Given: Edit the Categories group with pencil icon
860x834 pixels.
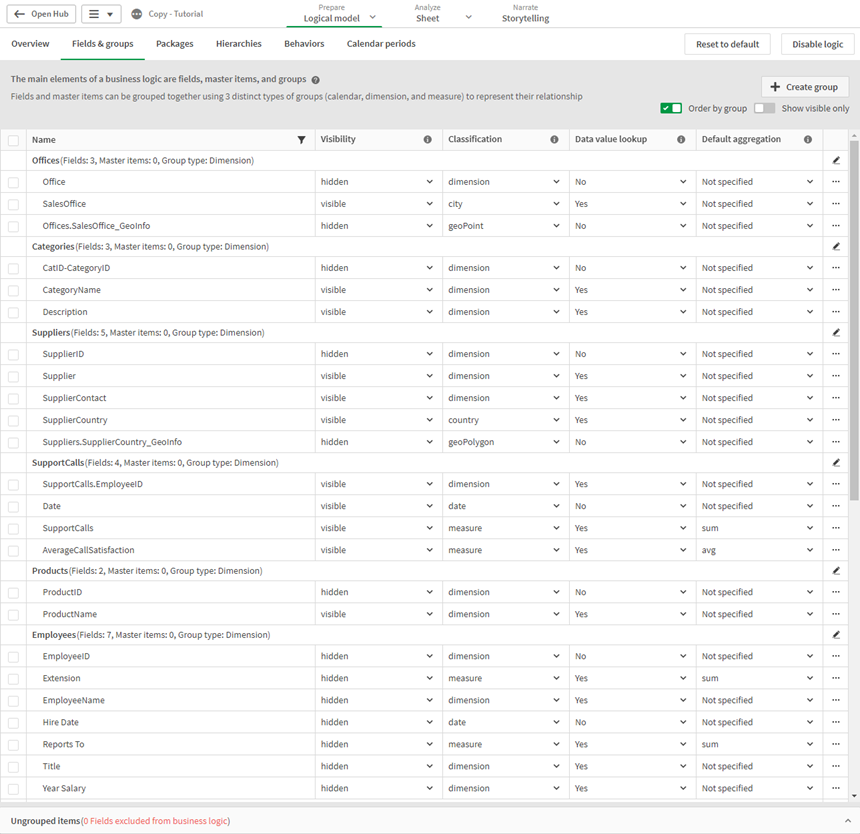Looking at the screenshot, I should [x=836, y=247].
